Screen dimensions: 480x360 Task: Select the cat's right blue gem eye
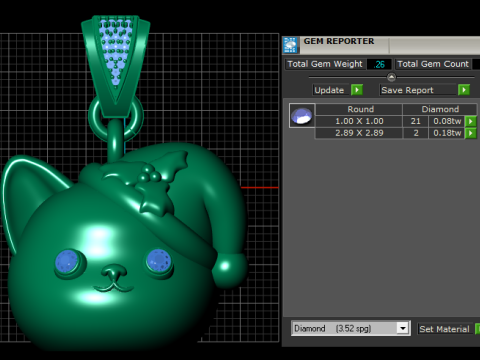click(159, 261)
